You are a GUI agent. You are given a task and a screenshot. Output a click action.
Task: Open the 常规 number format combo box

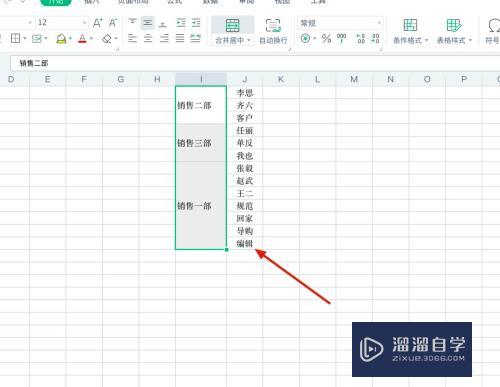click(340, 23)
